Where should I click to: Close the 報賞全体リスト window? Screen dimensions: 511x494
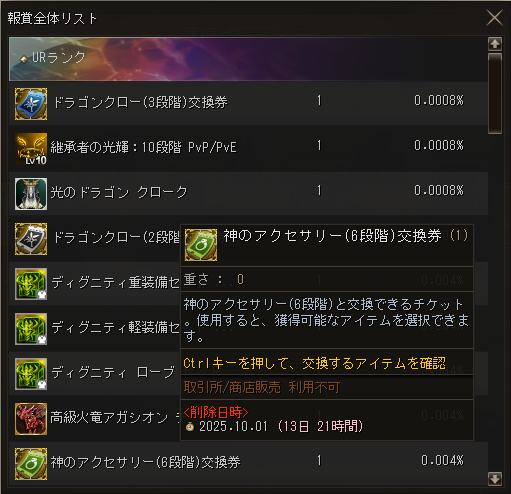494,18
